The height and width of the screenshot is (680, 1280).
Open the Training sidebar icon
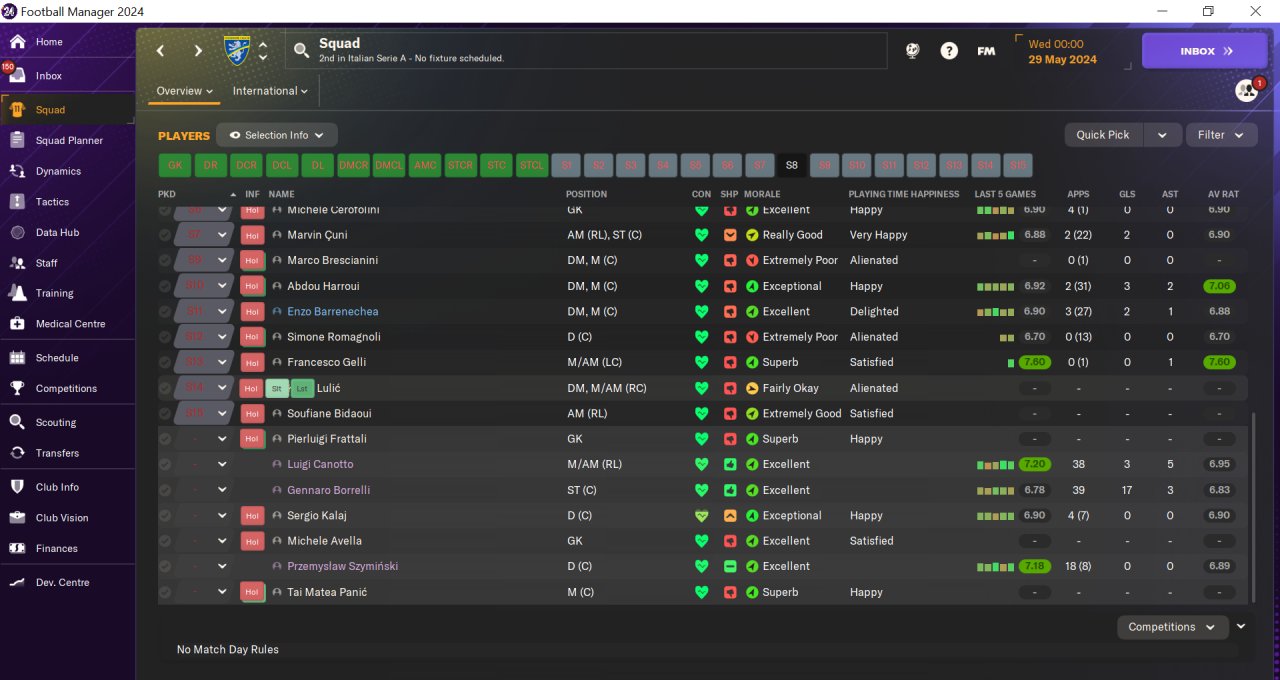[17, 293]
